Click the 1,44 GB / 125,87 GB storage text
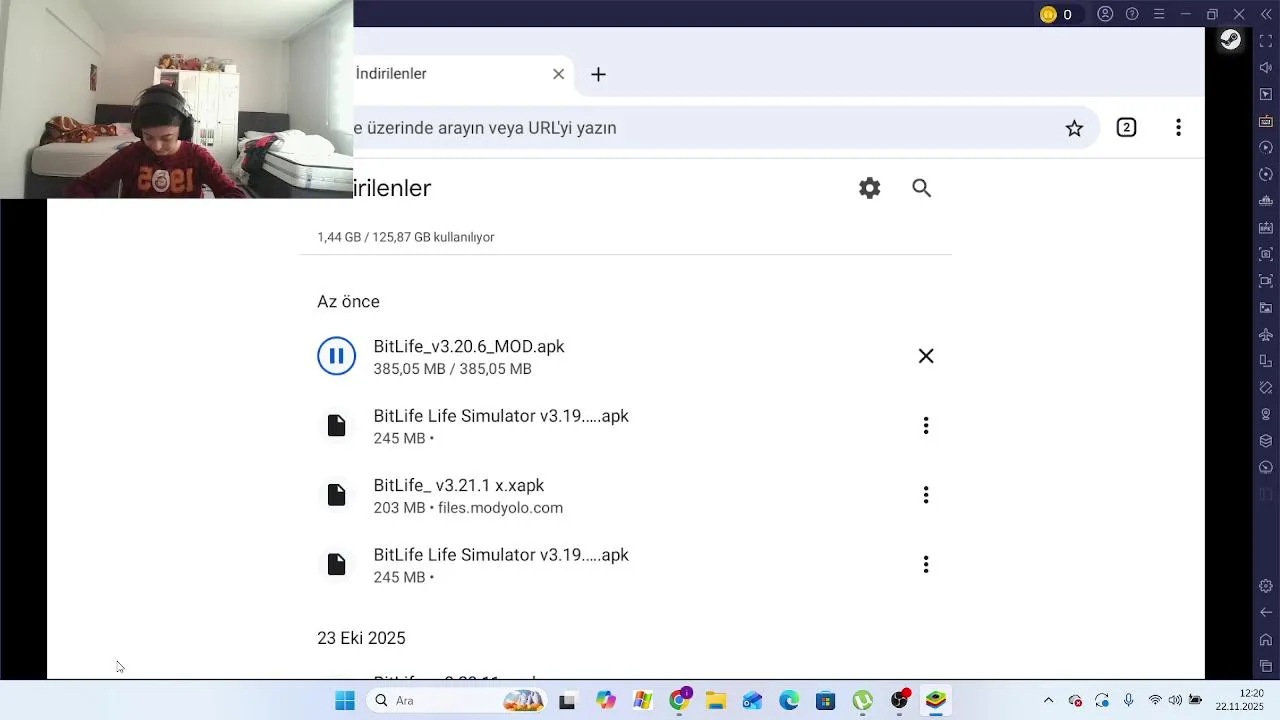Viewport: 1280px width, 720px height. (405, 238)
